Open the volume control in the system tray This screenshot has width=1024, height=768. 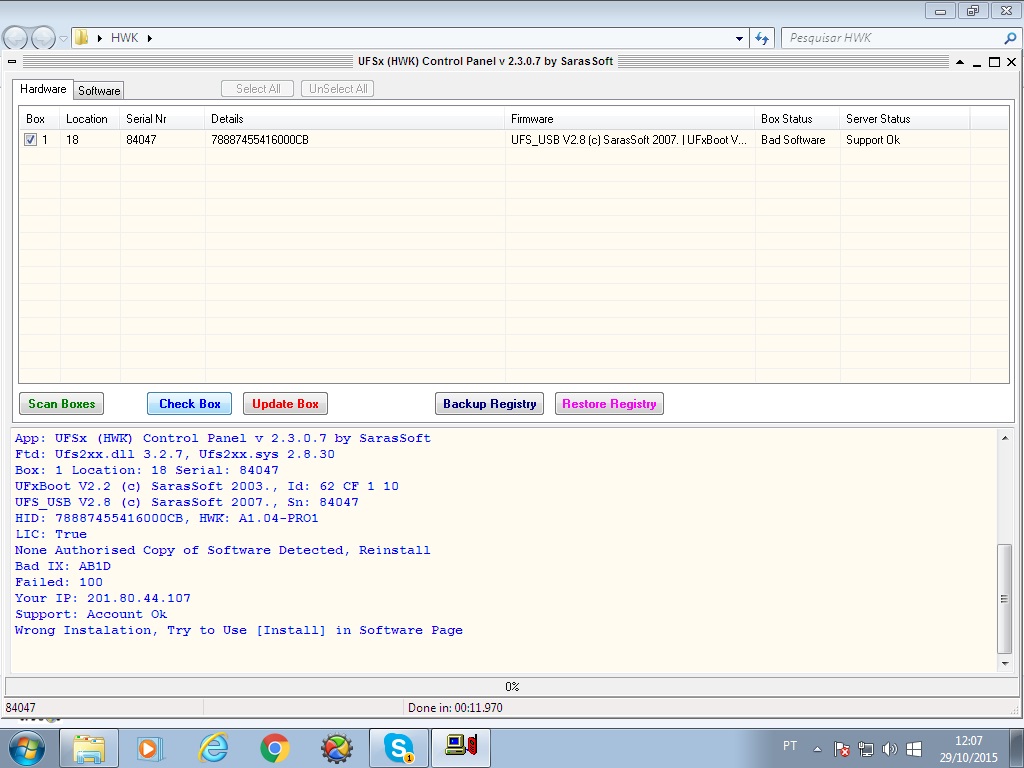(x=889, y=749)
